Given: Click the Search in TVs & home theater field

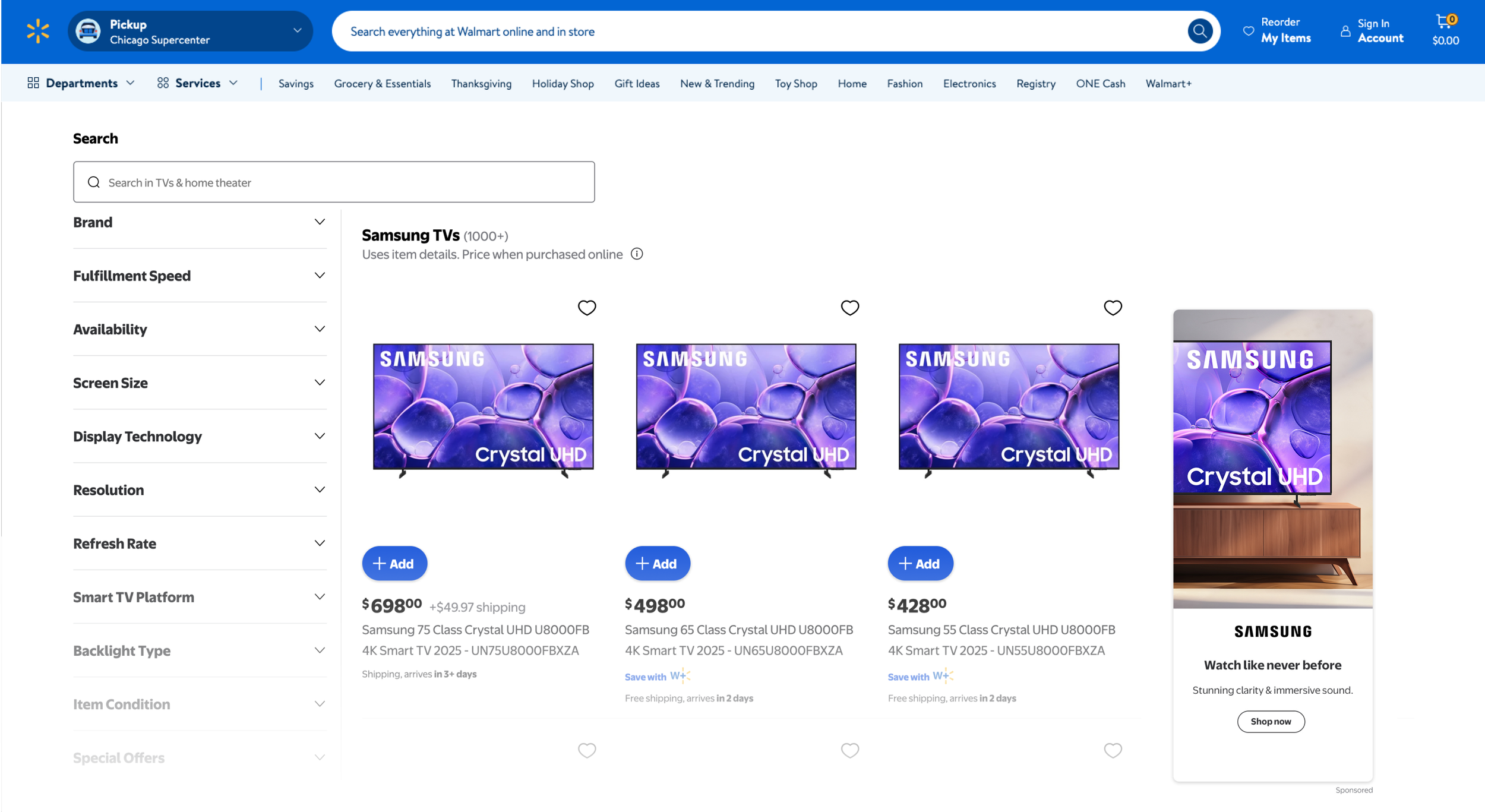Looking at the screenshot, I should coord(334,182).
